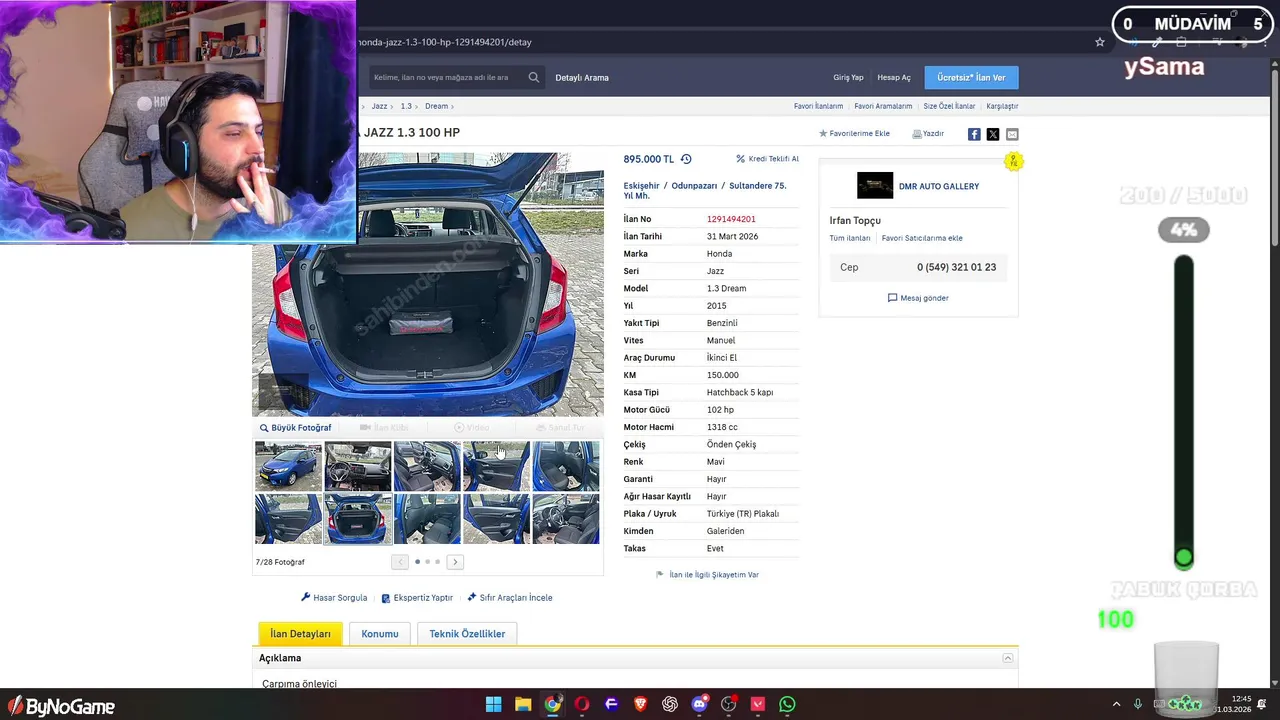Screen dimensions: 1280x720
Task: Open Tüm ilanları of seller
Action: click(x=850, y=238)
